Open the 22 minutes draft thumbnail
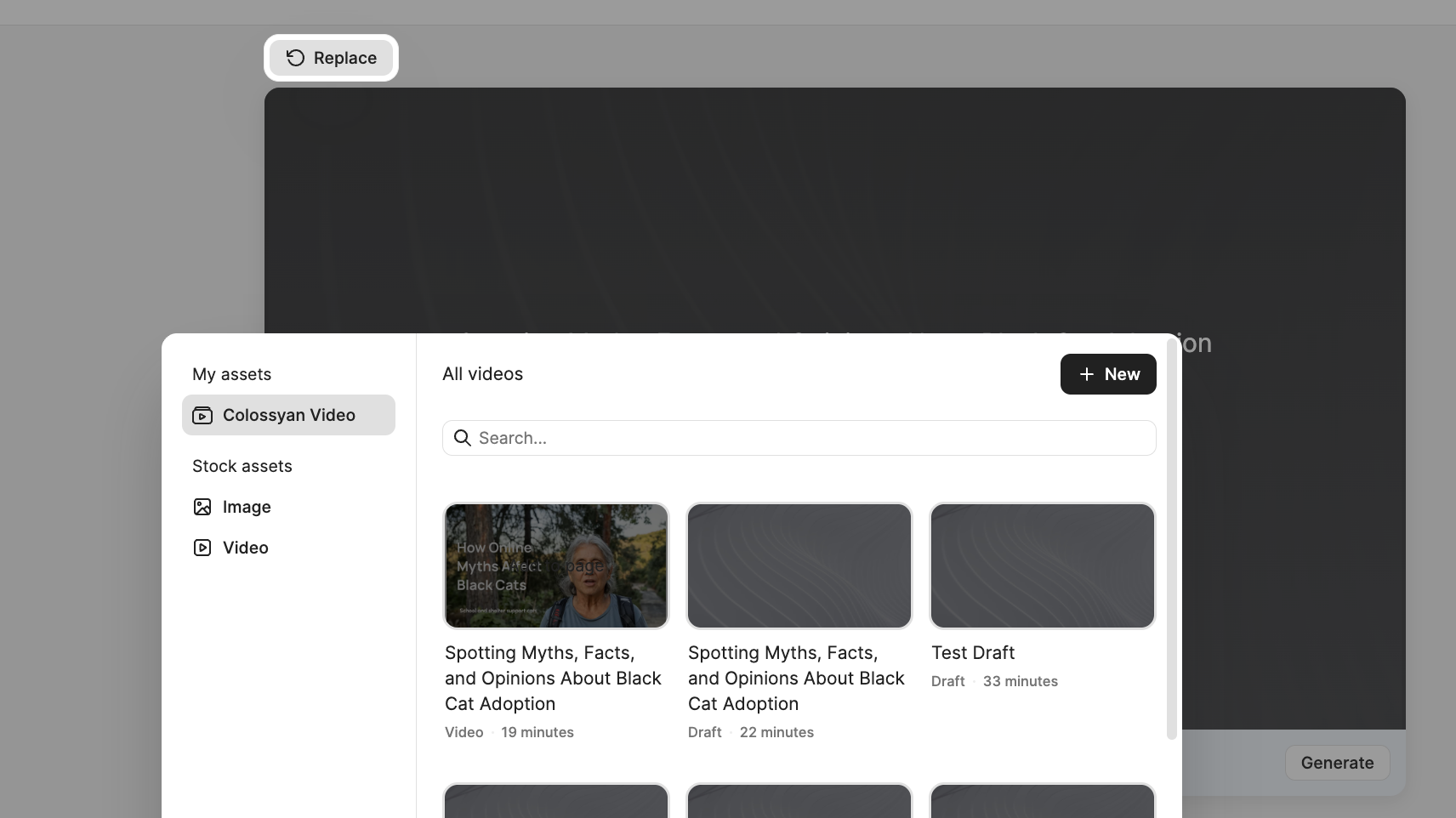The height and width of the screenshot is (818, 1456). pos(799,566)
